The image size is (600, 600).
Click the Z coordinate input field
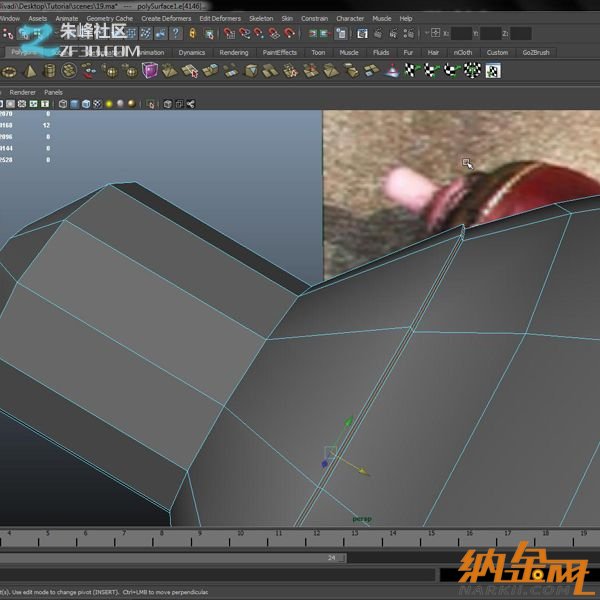(521, 34)
